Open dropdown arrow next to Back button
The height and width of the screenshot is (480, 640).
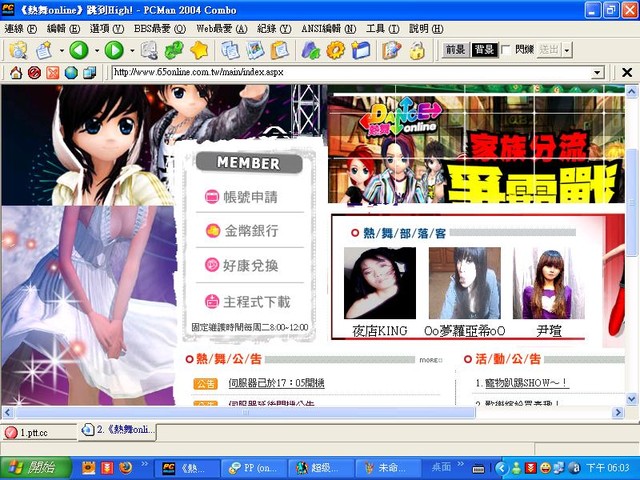[x=97, y=51]
